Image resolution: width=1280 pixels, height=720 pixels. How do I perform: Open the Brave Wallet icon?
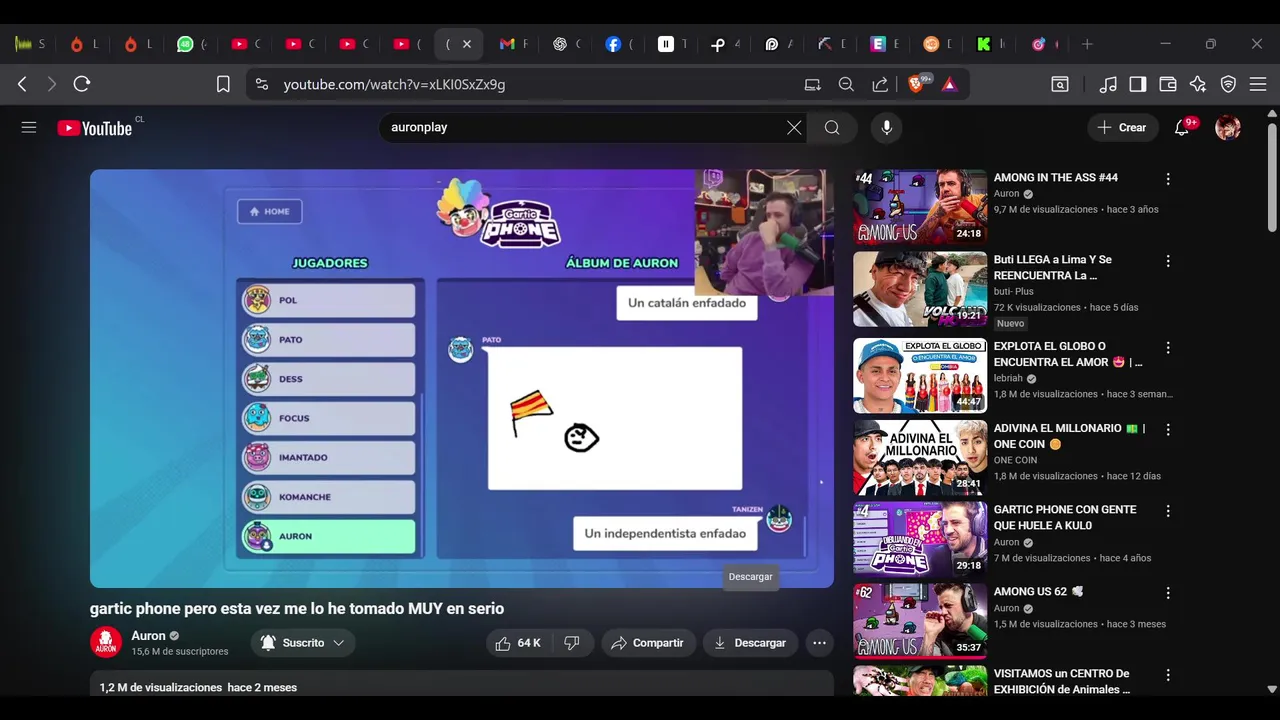pyautogui.click(x=1168, y=84)
